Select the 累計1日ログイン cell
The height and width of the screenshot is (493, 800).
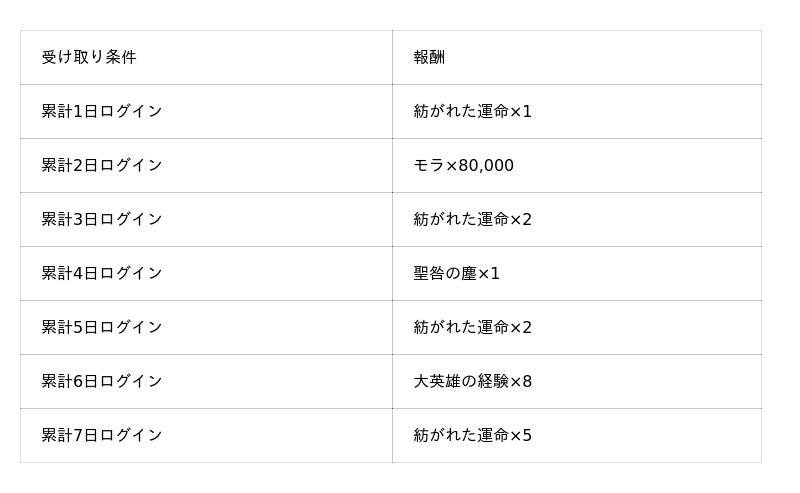pos(102,111)
